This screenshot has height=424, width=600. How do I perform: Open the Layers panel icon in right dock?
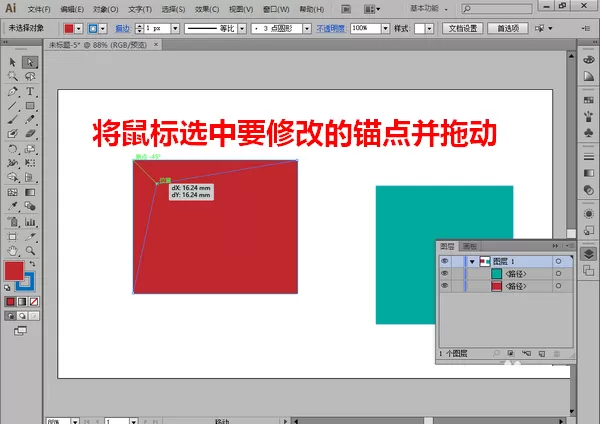589,254
